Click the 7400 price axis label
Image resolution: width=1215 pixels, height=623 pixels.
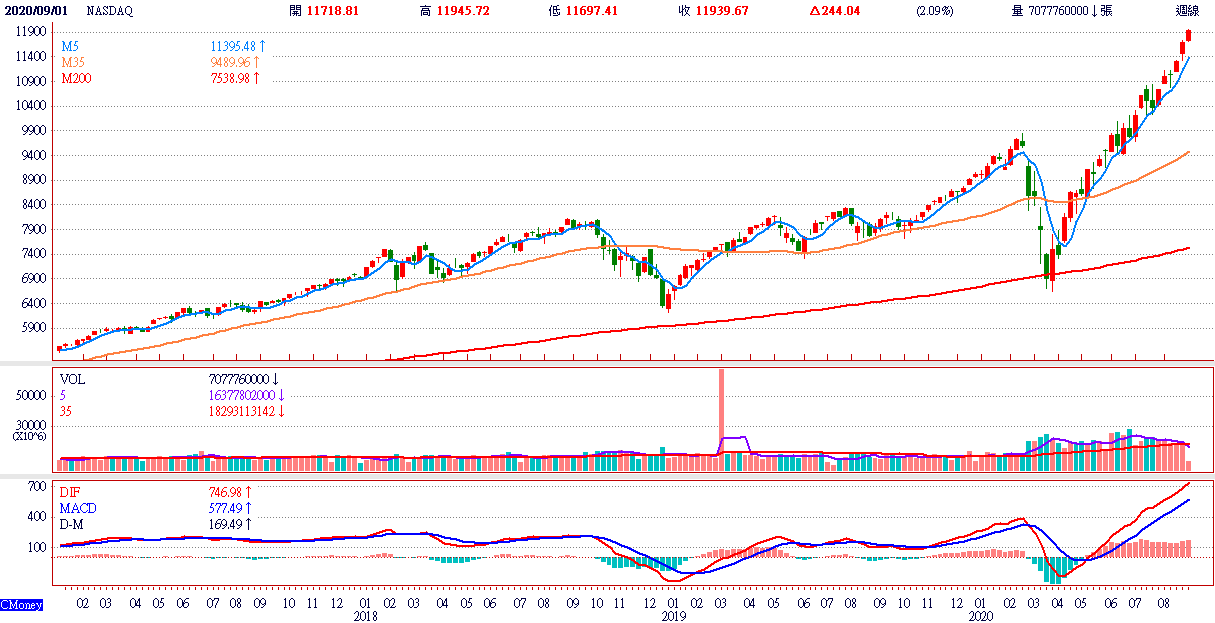(36, 254)
